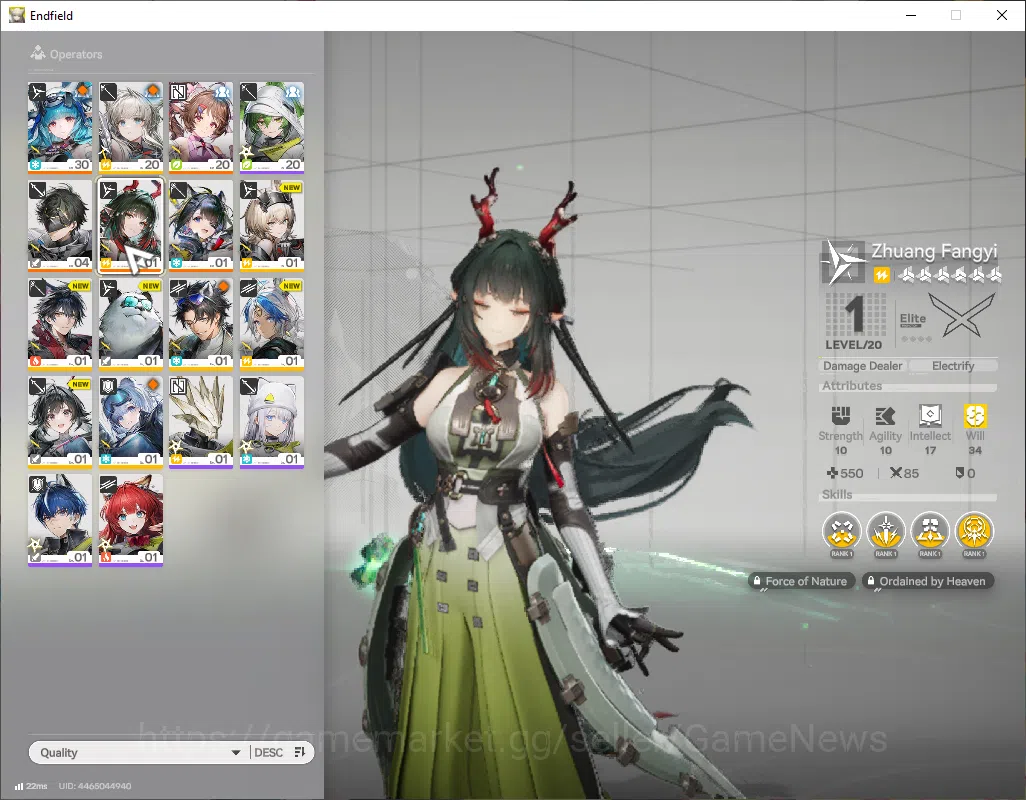Viewport: 1026px width, 800px height.
Task: Select the blonde bunny-eared operator marked NEW
Action: [x=272, y=225]
